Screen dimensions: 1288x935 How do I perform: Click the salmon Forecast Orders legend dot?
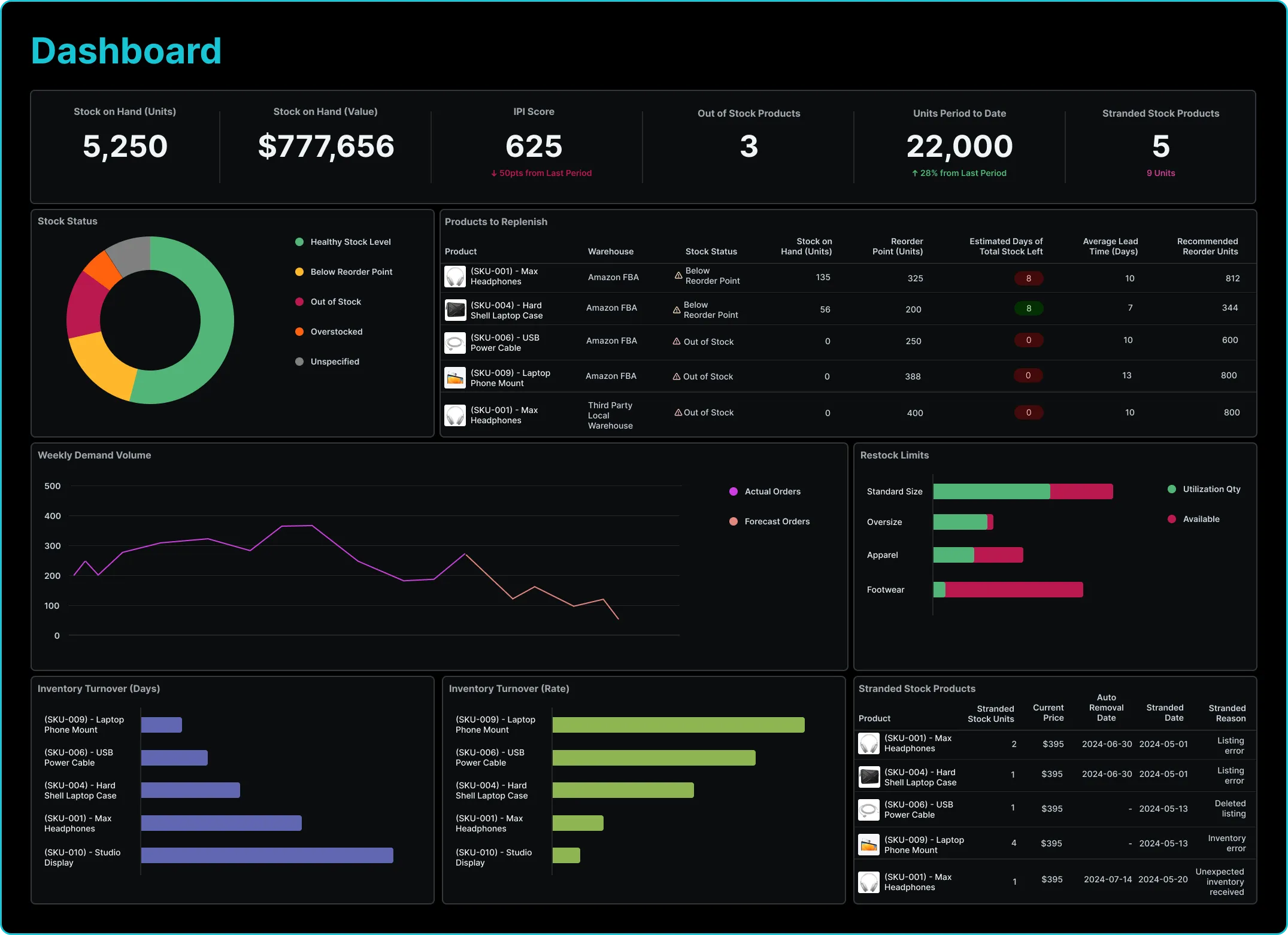pos(734,521)
